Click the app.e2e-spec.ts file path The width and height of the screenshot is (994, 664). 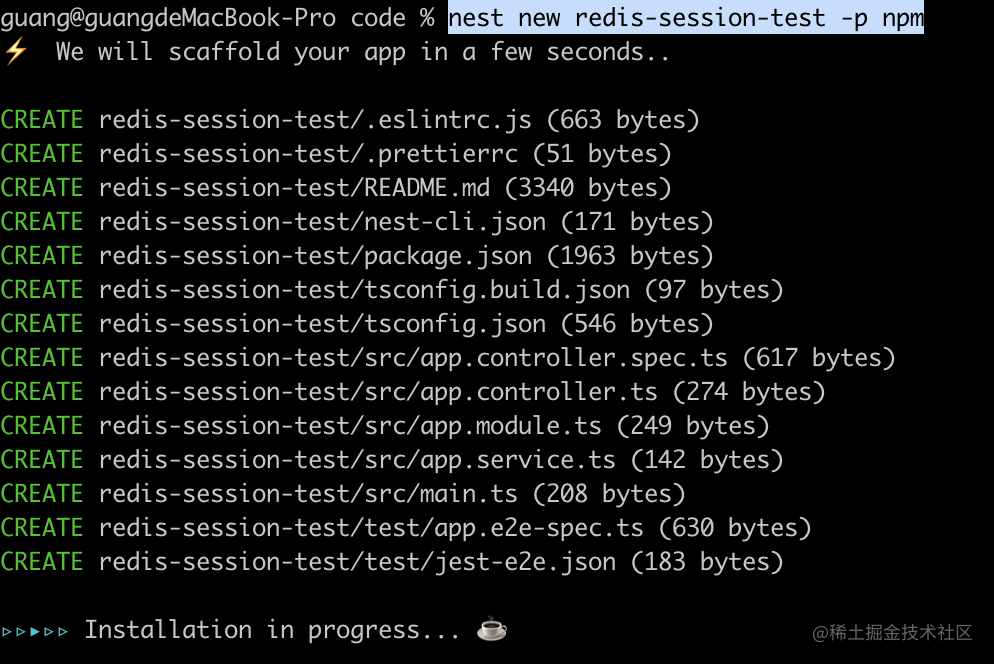point(371,528)
